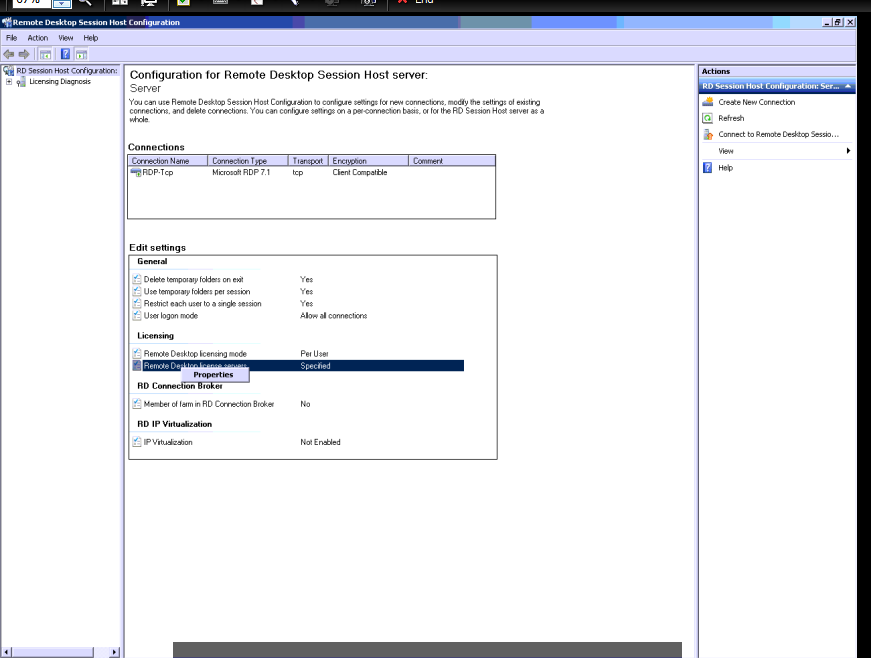Image resolution: width=871 pixels, height=658 pixels.
Task: Click the Refresh action link
Action: tap(731, 118)
